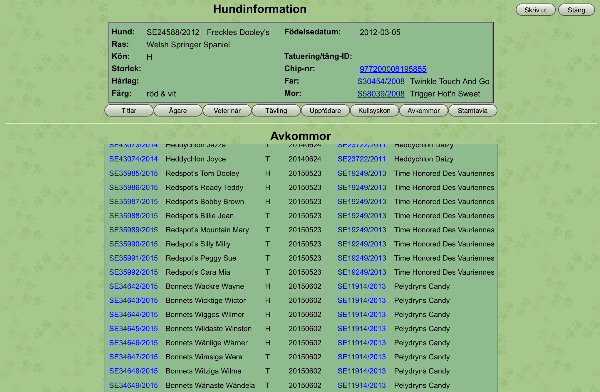600x392 pixels.
Task: Open mother link SE19249/2013 in Bobby Brown row
Action: (362, 202)
